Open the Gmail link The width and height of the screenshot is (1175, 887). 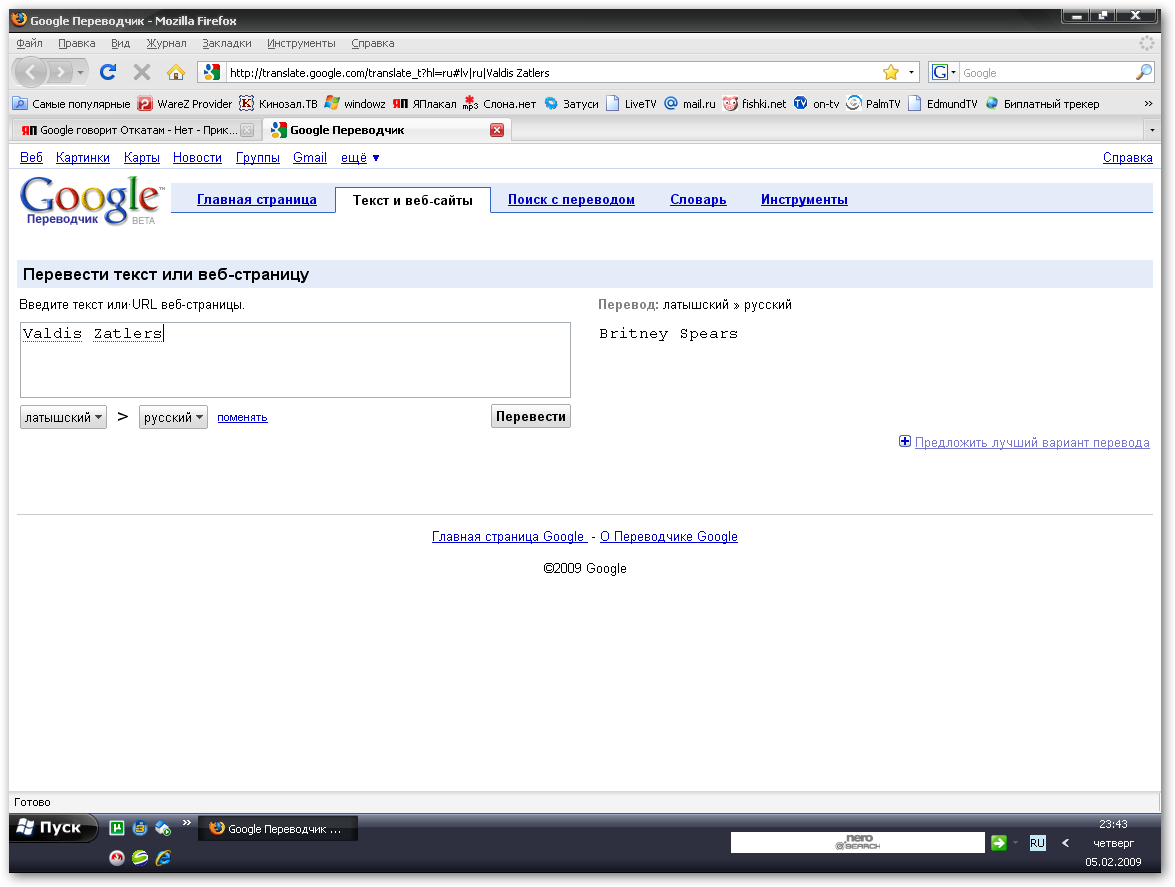point(309,157)
